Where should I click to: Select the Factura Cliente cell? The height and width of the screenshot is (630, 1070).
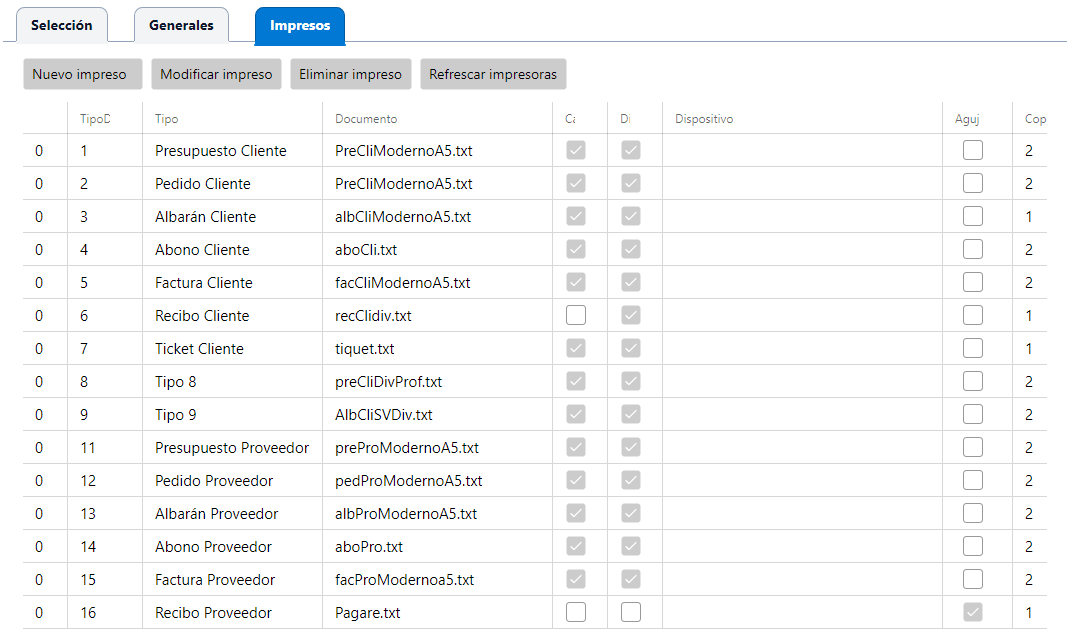[232, 283]
